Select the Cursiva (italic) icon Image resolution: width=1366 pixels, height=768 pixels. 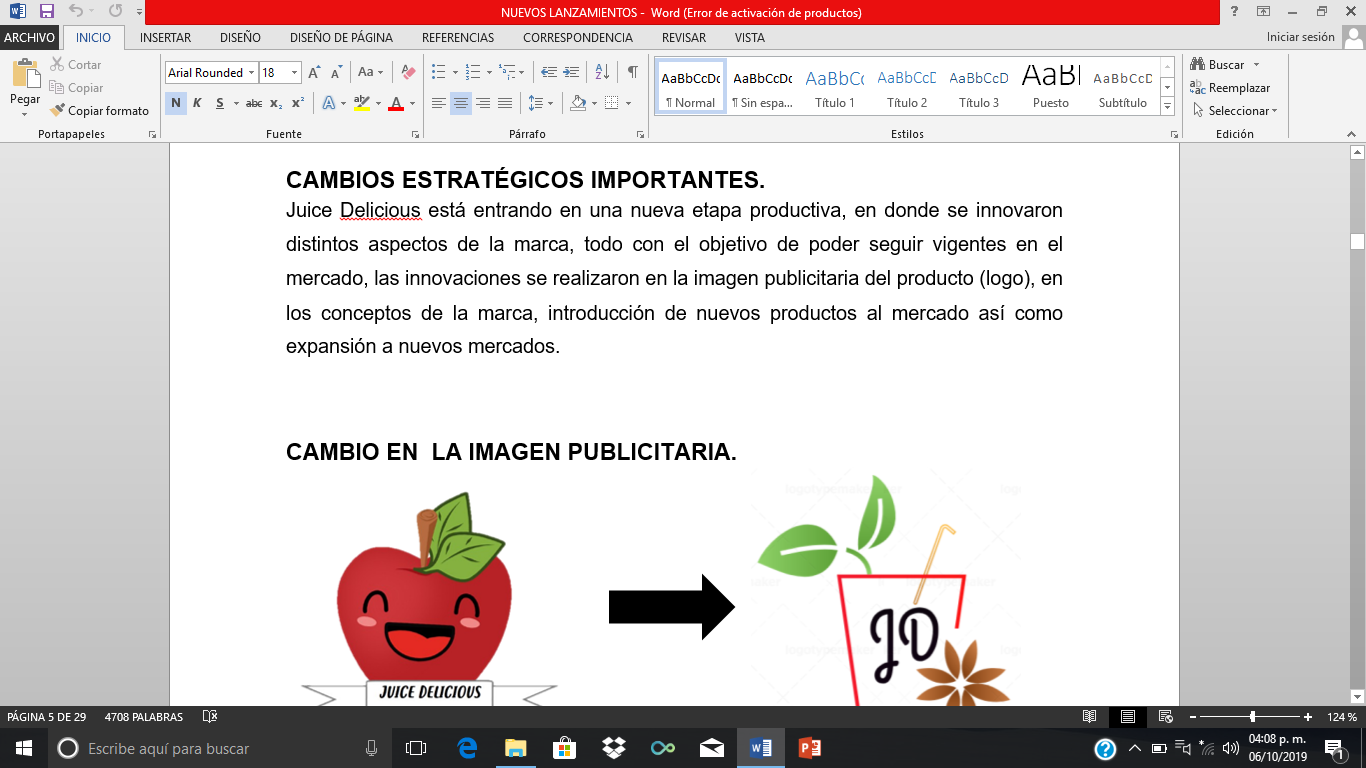point(198,103)
